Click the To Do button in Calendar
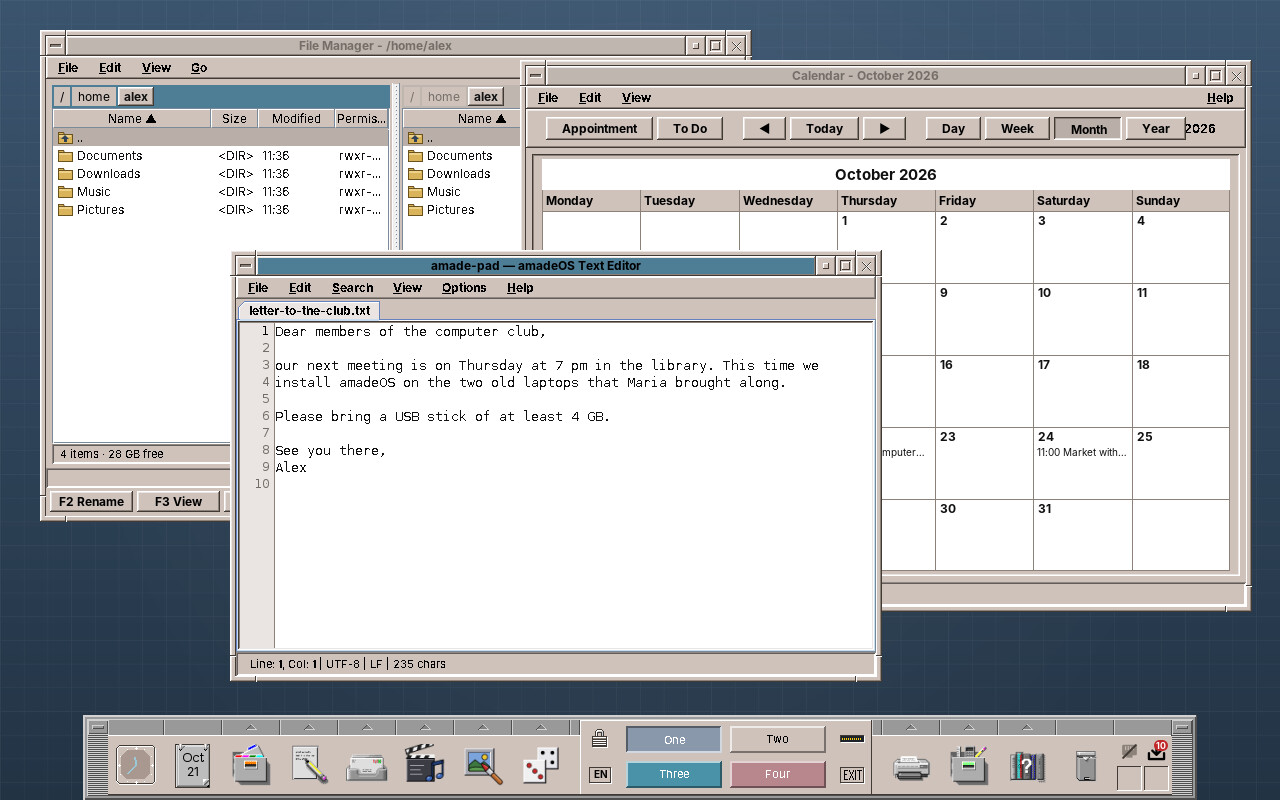The width and height of the screenshot is (1280, 800). click(x=690, y=128)
